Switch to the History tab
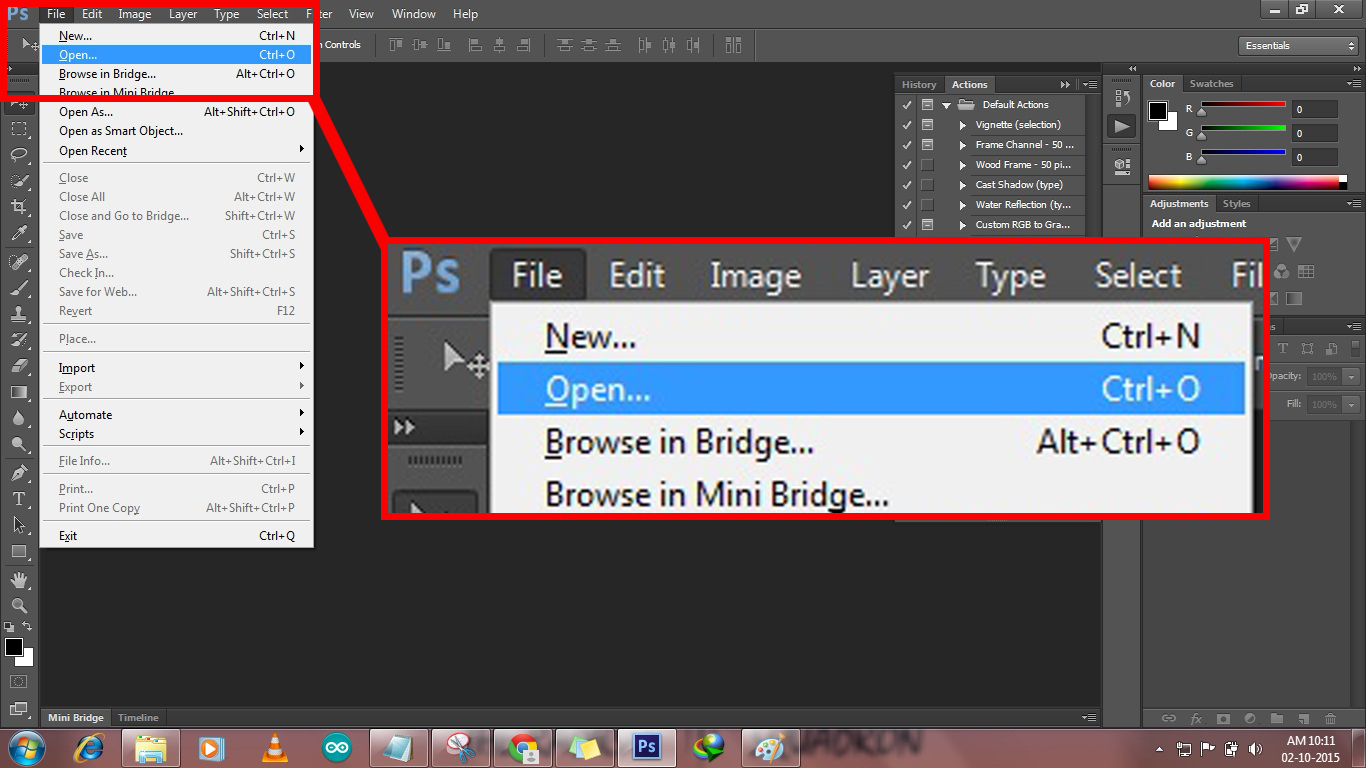This screenshot has width=1366, height=768. (x=919, y=85)
